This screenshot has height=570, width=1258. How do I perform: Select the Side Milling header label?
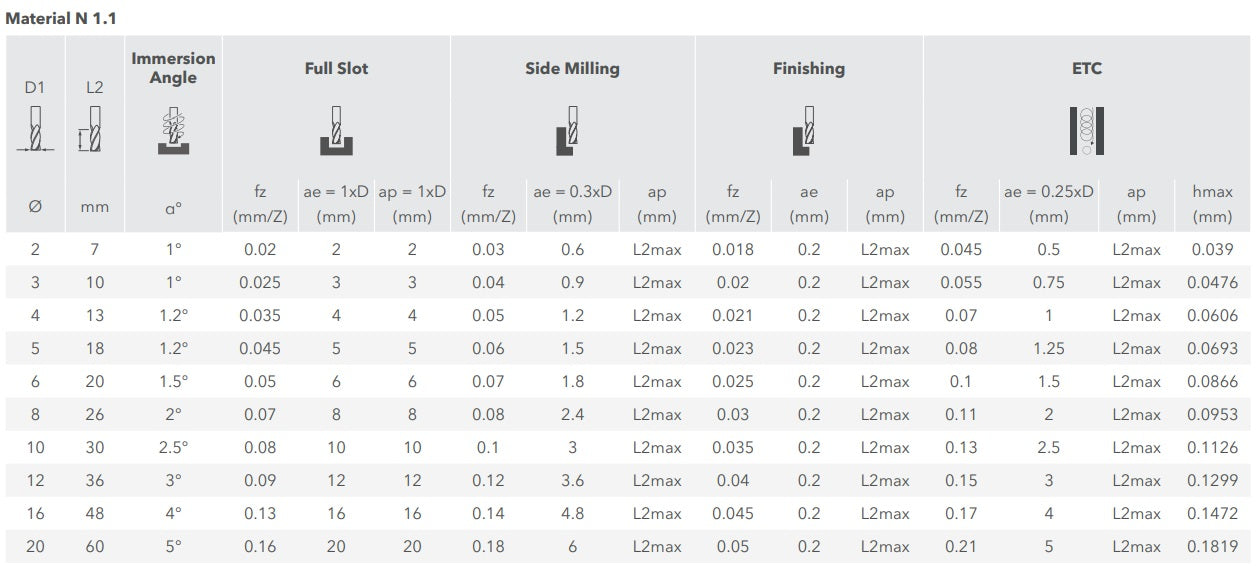coord(572,69)
